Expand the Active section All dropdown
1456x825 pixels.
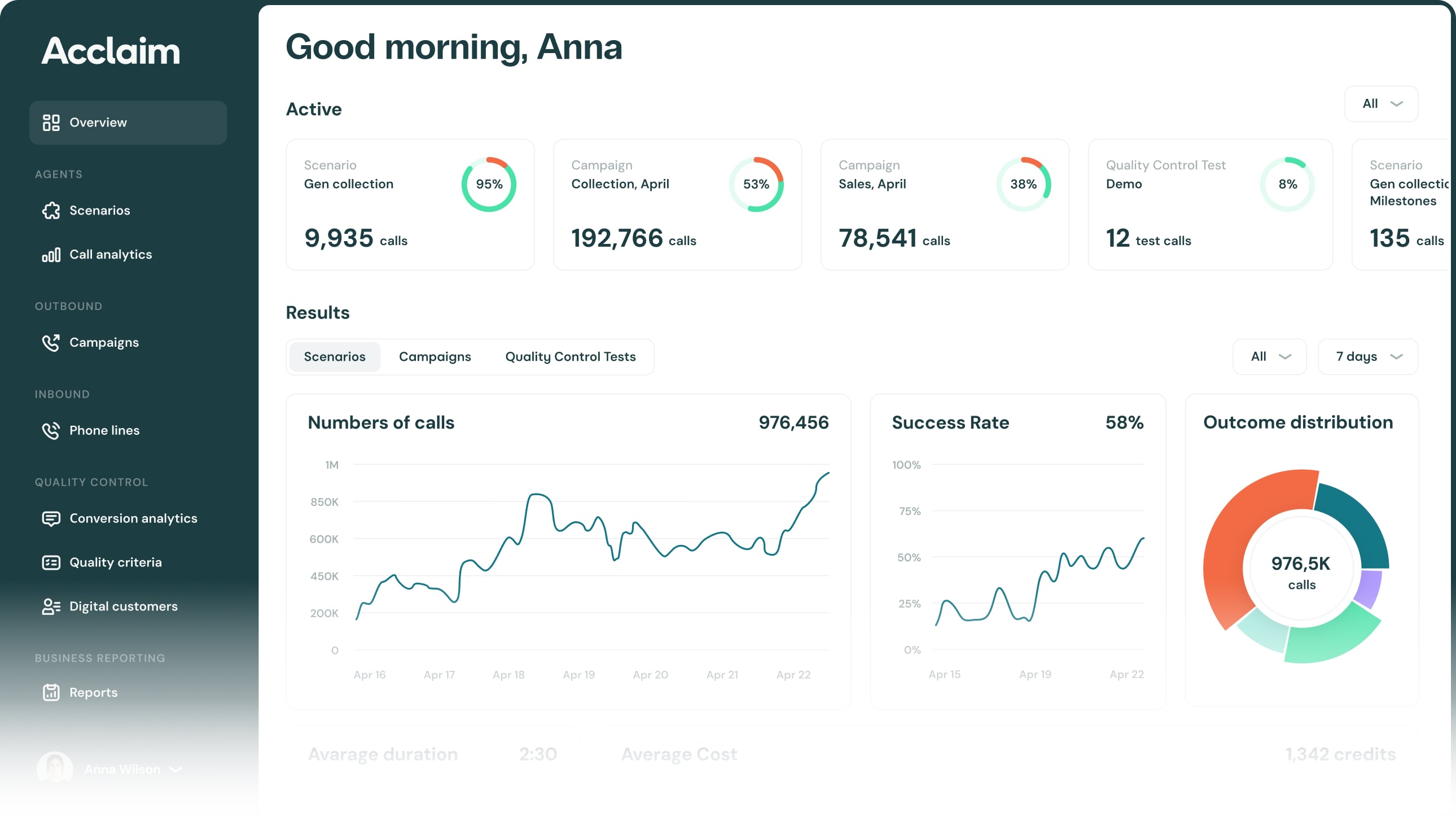coord(1381,104)
